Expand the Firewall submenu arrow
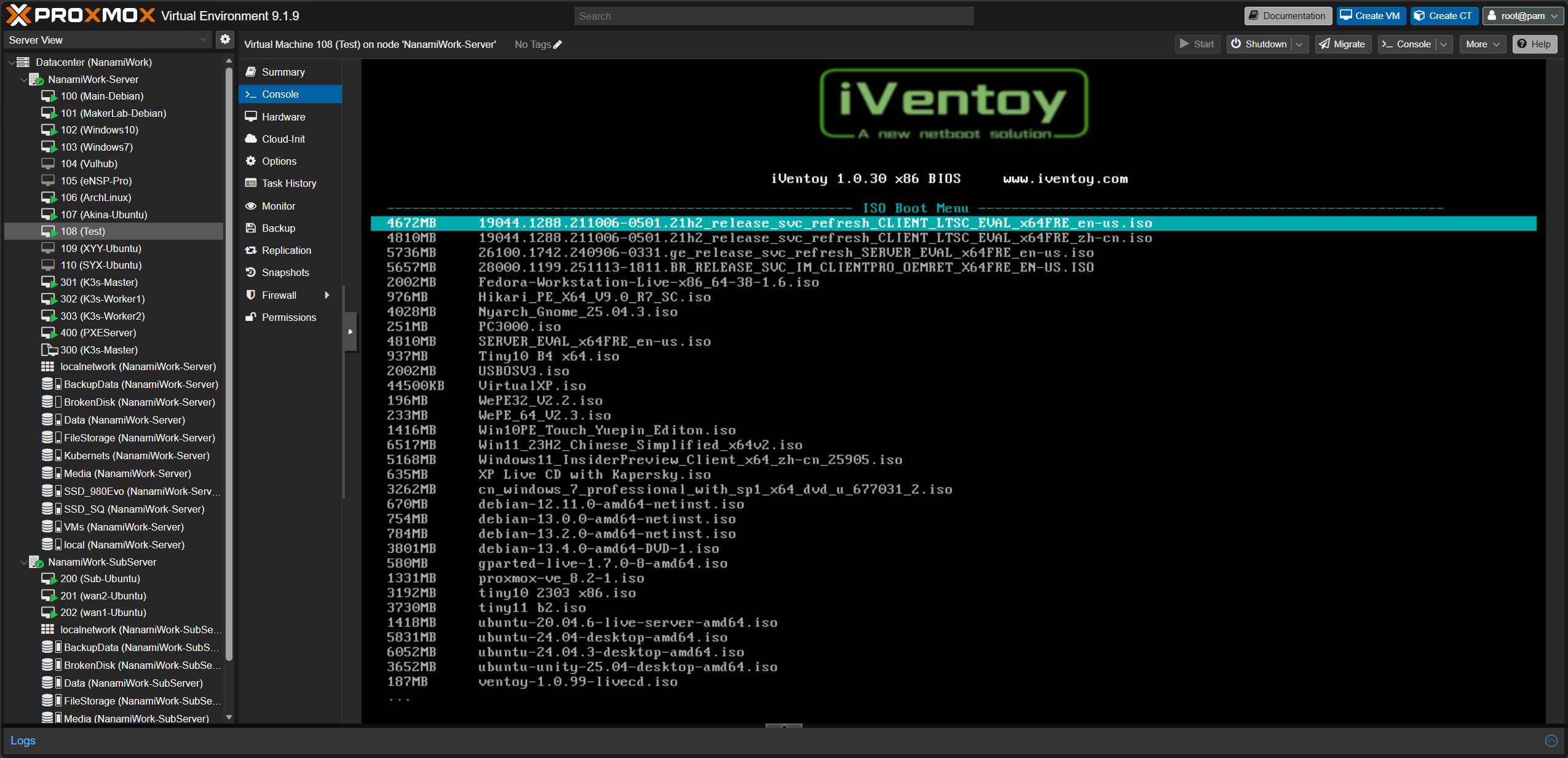1568x758 pixels. (327, 294)
